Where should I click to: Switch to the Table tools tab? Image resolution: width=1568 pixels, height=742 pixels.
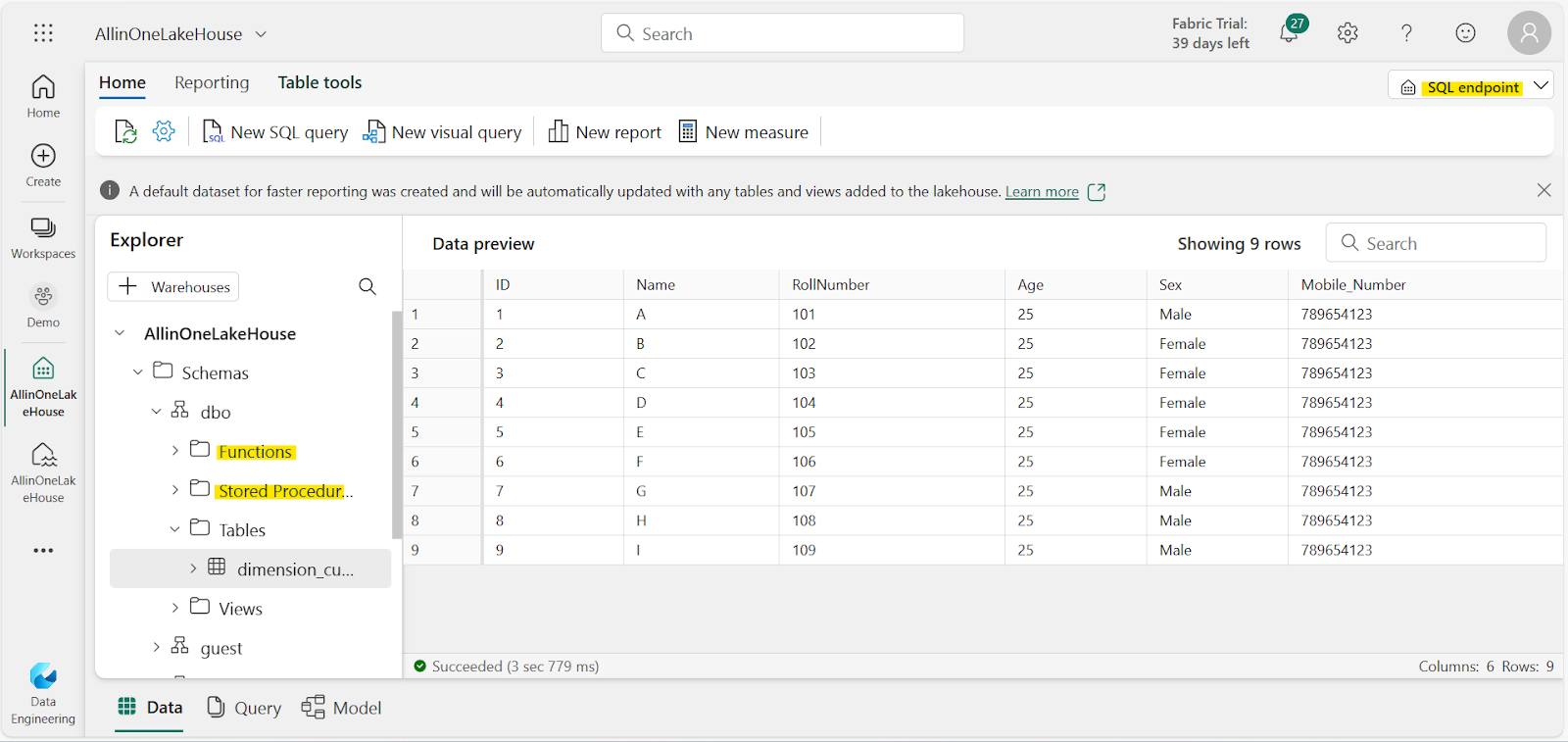[x=319, y=82]
